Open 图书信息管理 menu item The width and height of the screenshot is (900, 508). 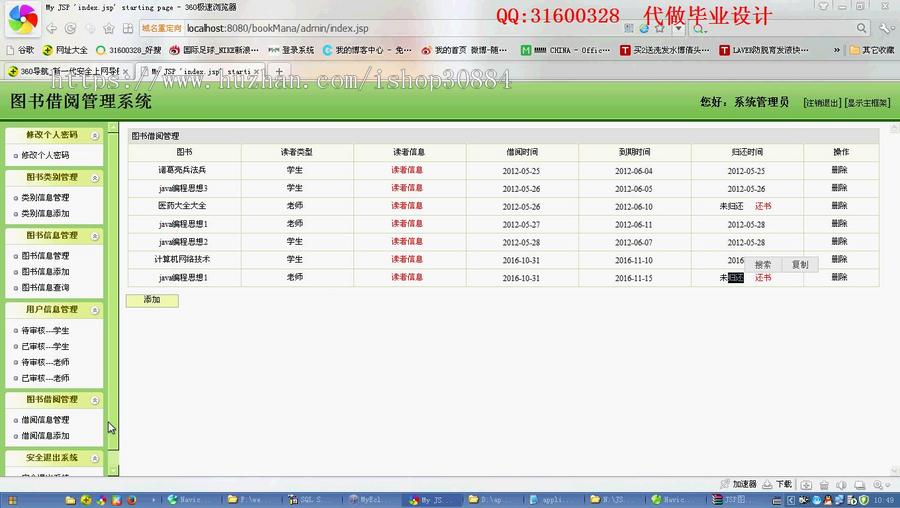(x=45, y=256)
